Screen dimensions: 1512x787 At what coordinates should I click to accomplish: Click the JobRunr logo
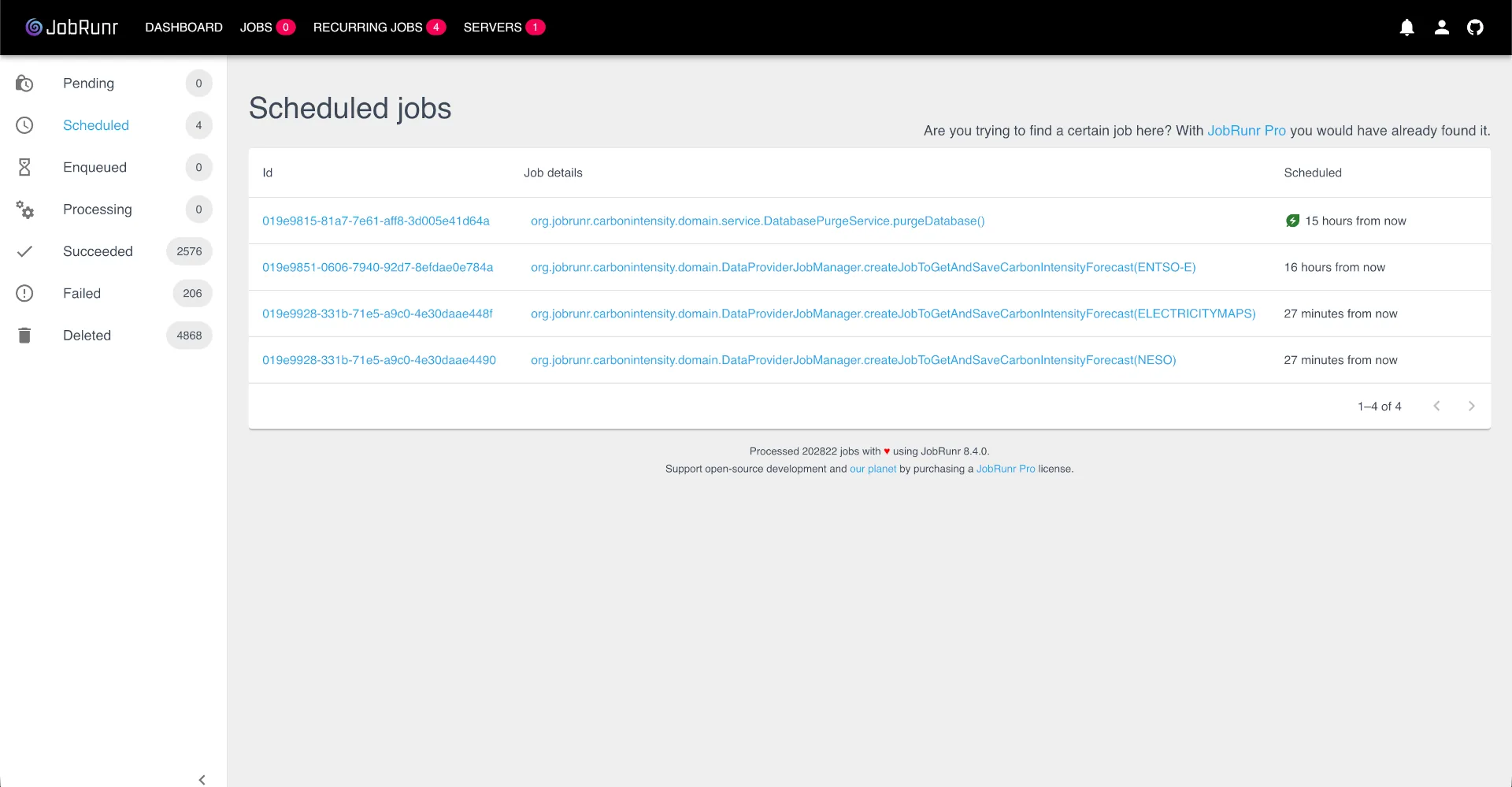72,27
